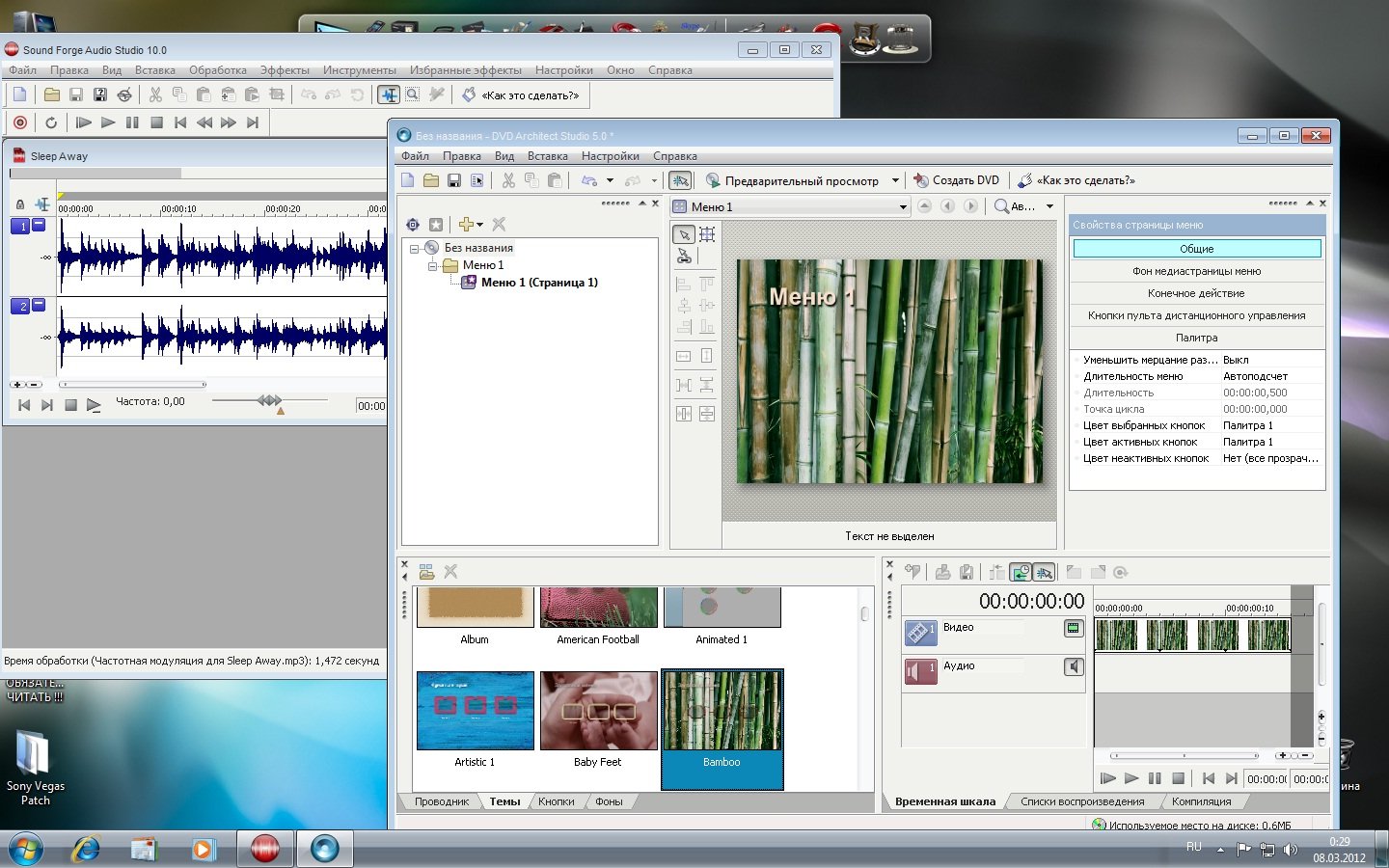Click «Как это сделать?» in DVD Architect

(1076, 180)
